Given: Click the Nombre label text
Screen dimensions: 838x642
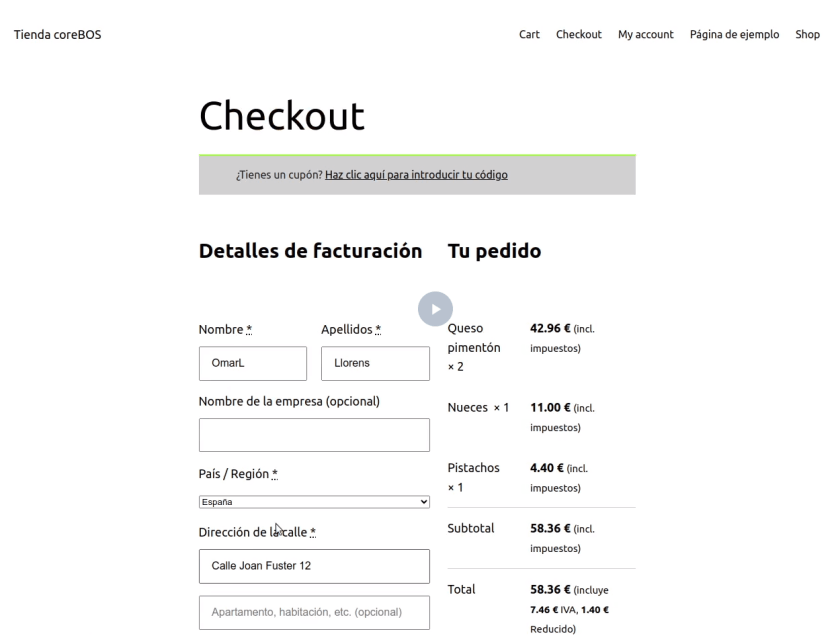Looking at the screenshot, I should click(x=221, y=329).
